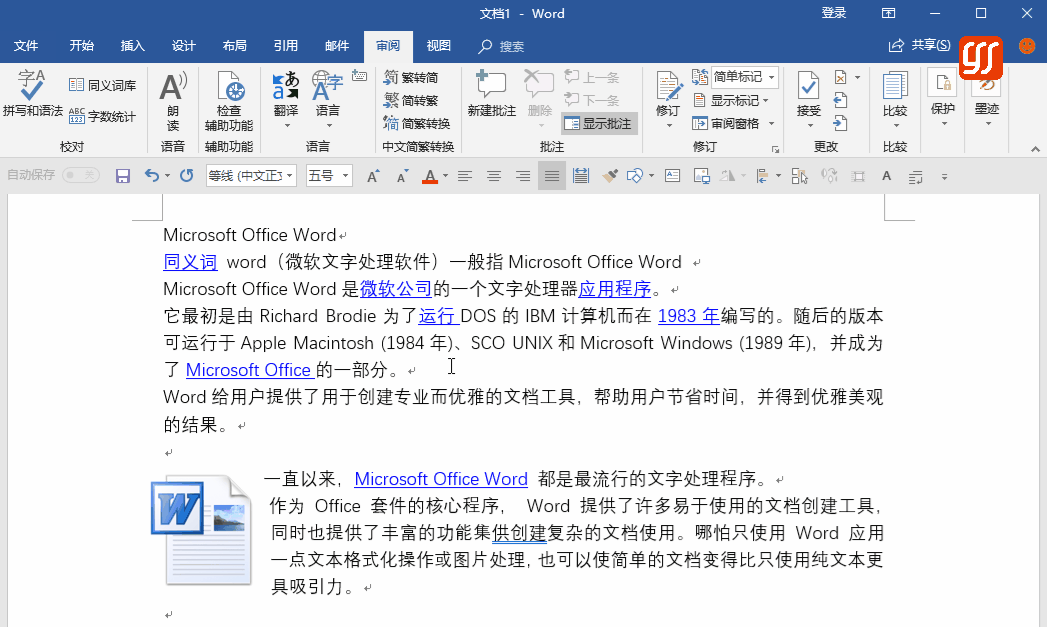Increase font size in quick toolbar
The width and height of the screenshot is (1047, 627).
(x=373, y=176)
